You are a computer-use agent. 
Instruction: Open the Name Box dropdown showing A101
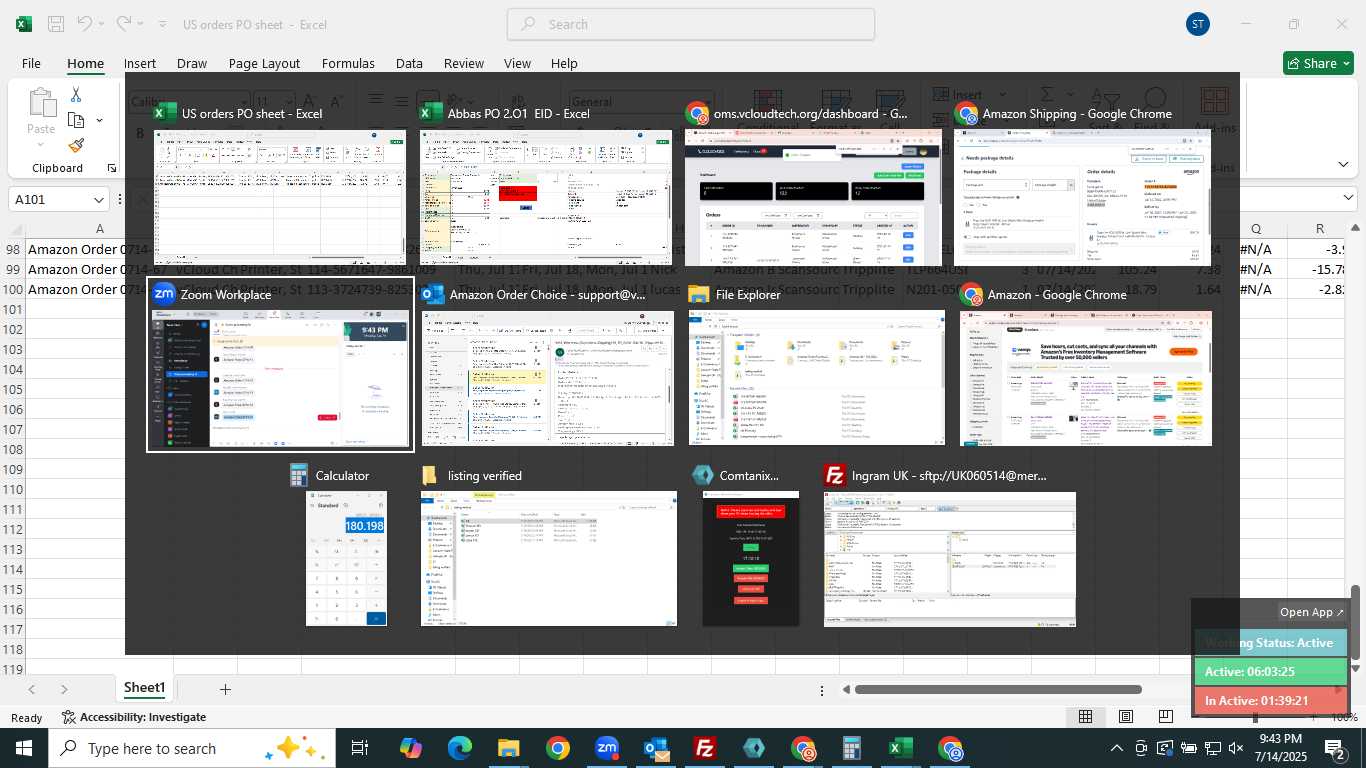click(99, 200)
